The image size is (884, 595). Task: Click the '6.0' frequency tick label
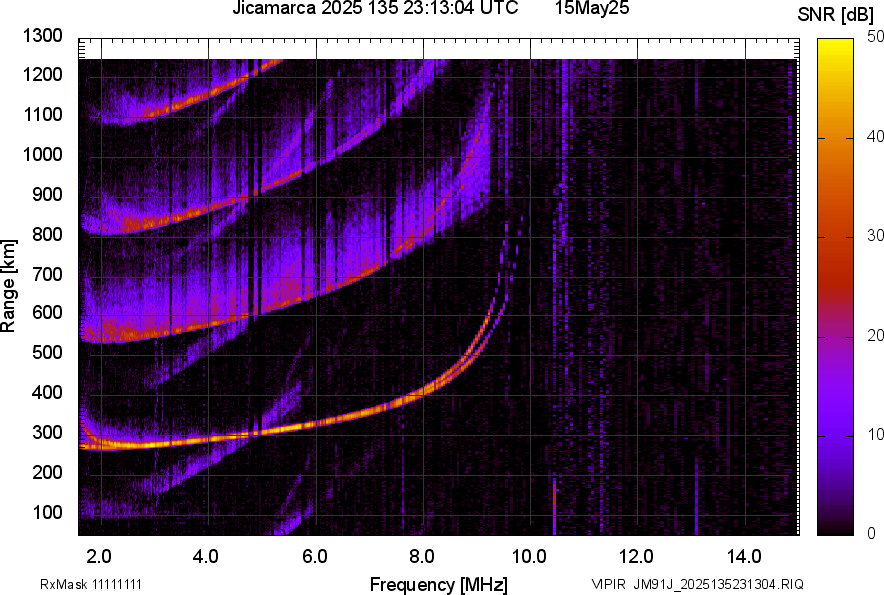coord(315,557)
